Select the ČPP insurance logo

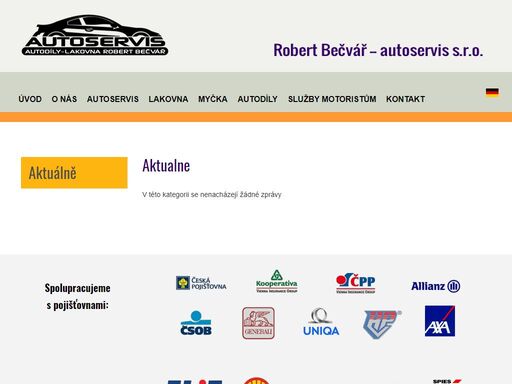[355, 283]
